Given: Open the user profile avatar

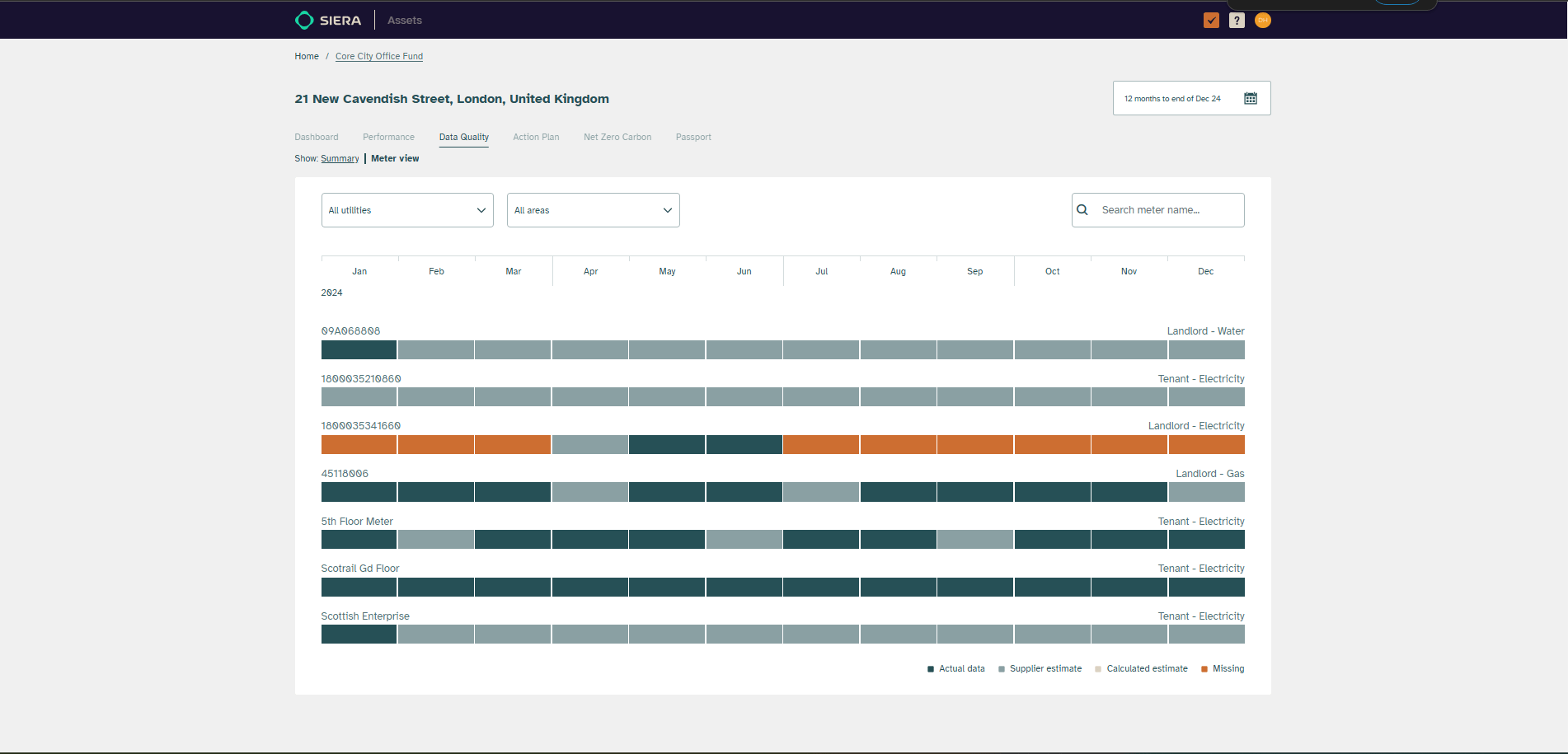Looking at the screenshot, I should [x=1262, y=21].
